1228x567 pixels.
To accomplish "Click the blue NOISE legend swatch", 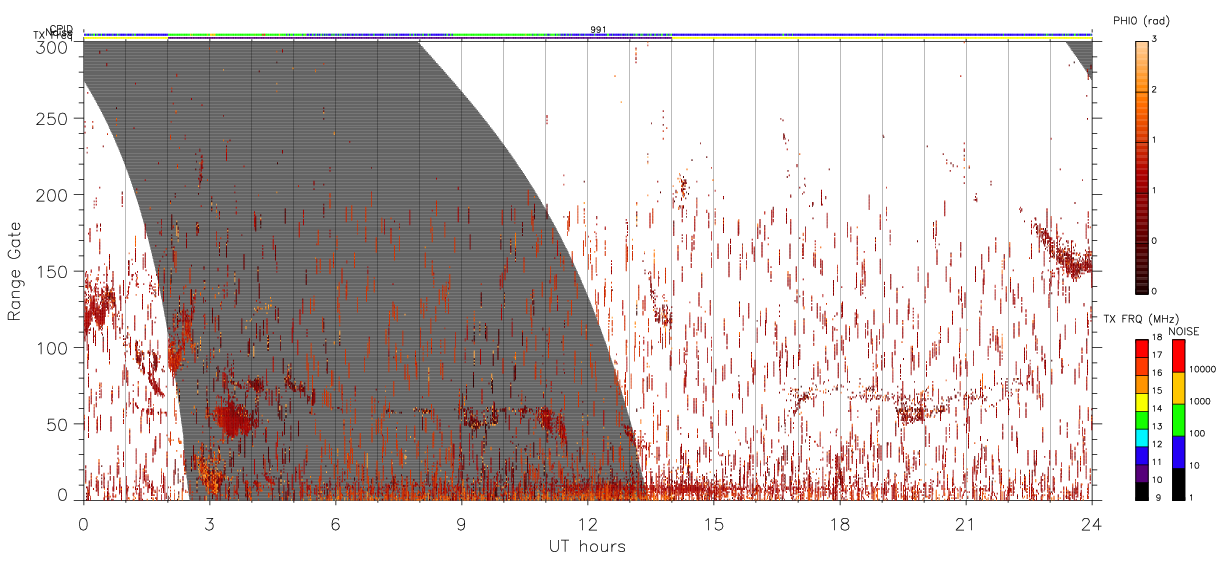I will click(x=1178, y=452).
